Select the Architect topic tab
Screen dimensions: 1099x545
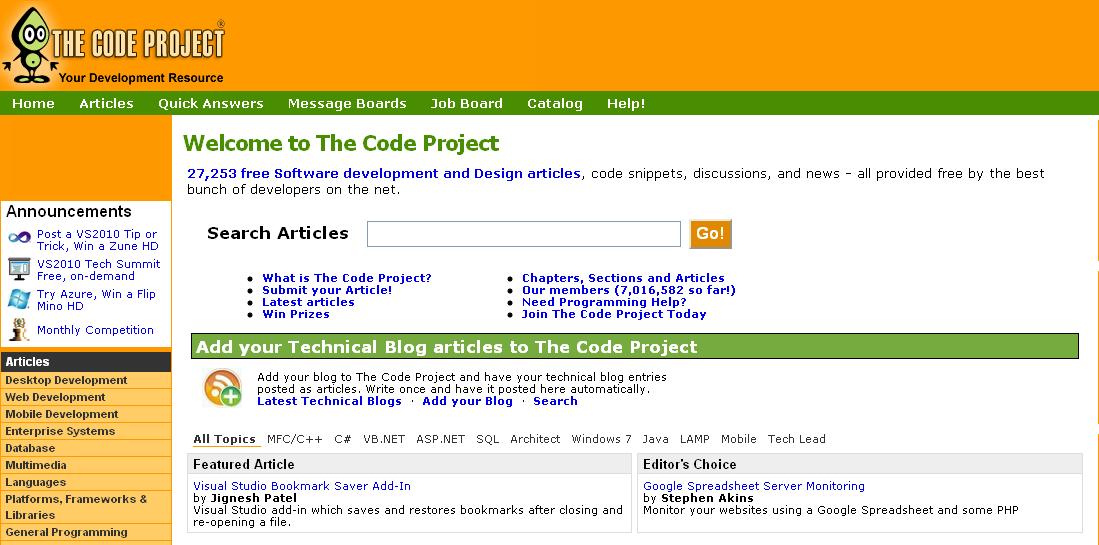535,439
